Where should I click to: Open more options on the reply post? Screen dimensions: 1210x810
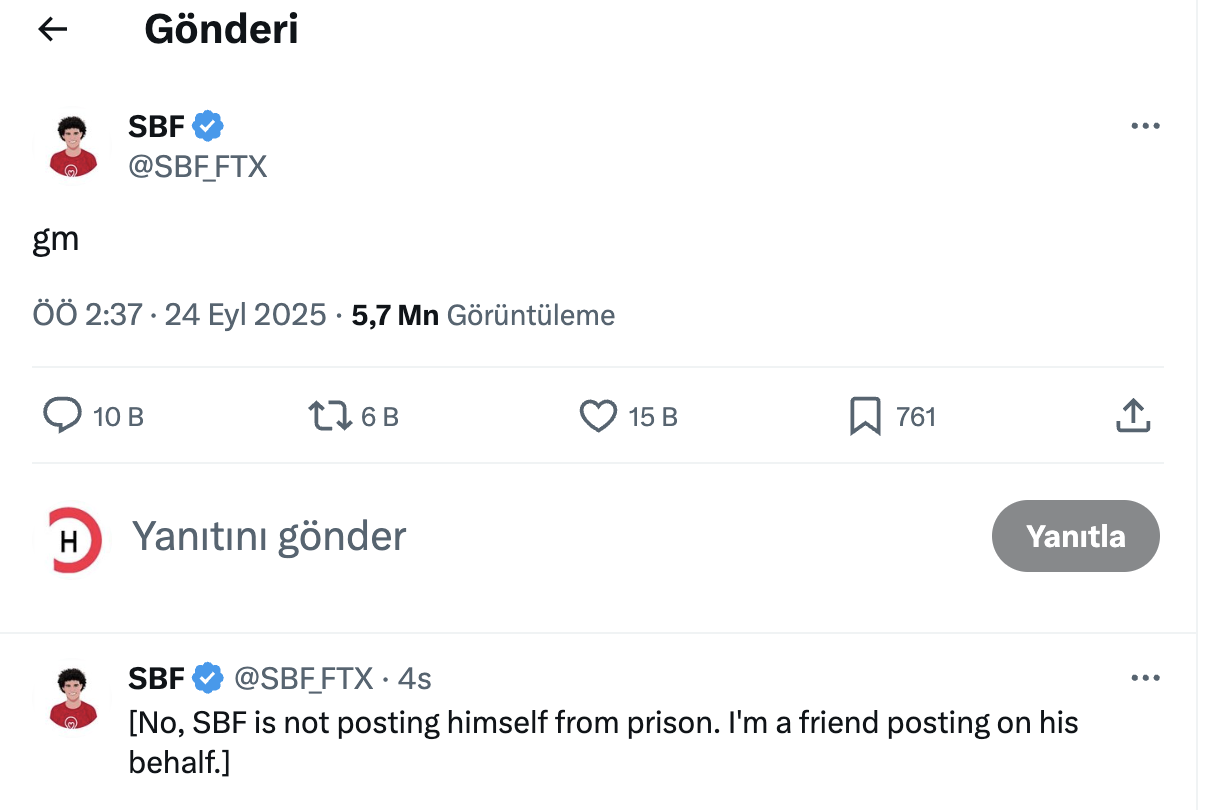(1144, 679)
